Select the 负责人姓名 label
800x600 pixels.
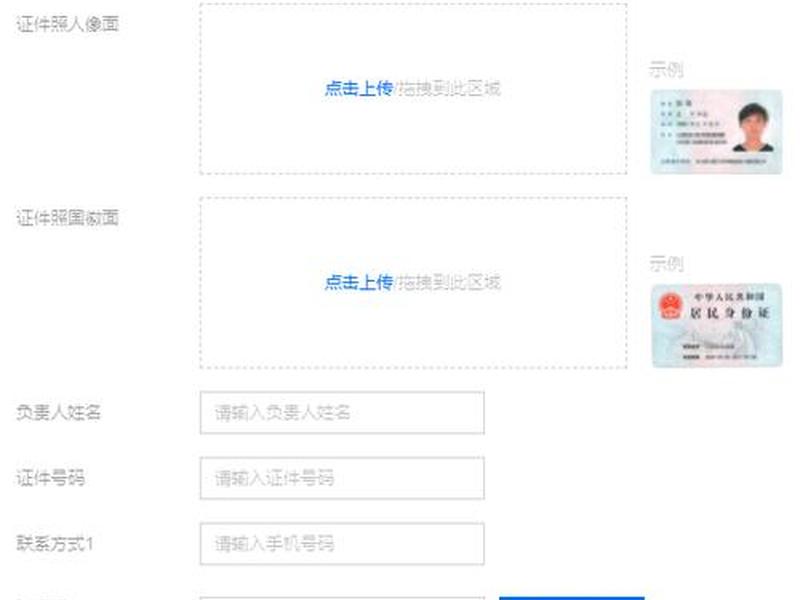click(x=59, y=412)
